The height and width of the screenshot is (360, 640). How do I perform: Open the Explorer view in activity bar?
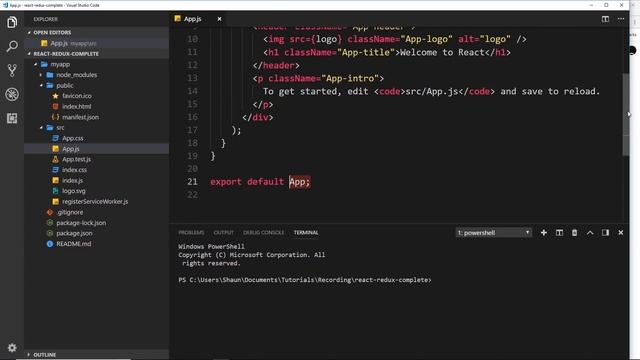pyautogui.click(x=12, y=22)
